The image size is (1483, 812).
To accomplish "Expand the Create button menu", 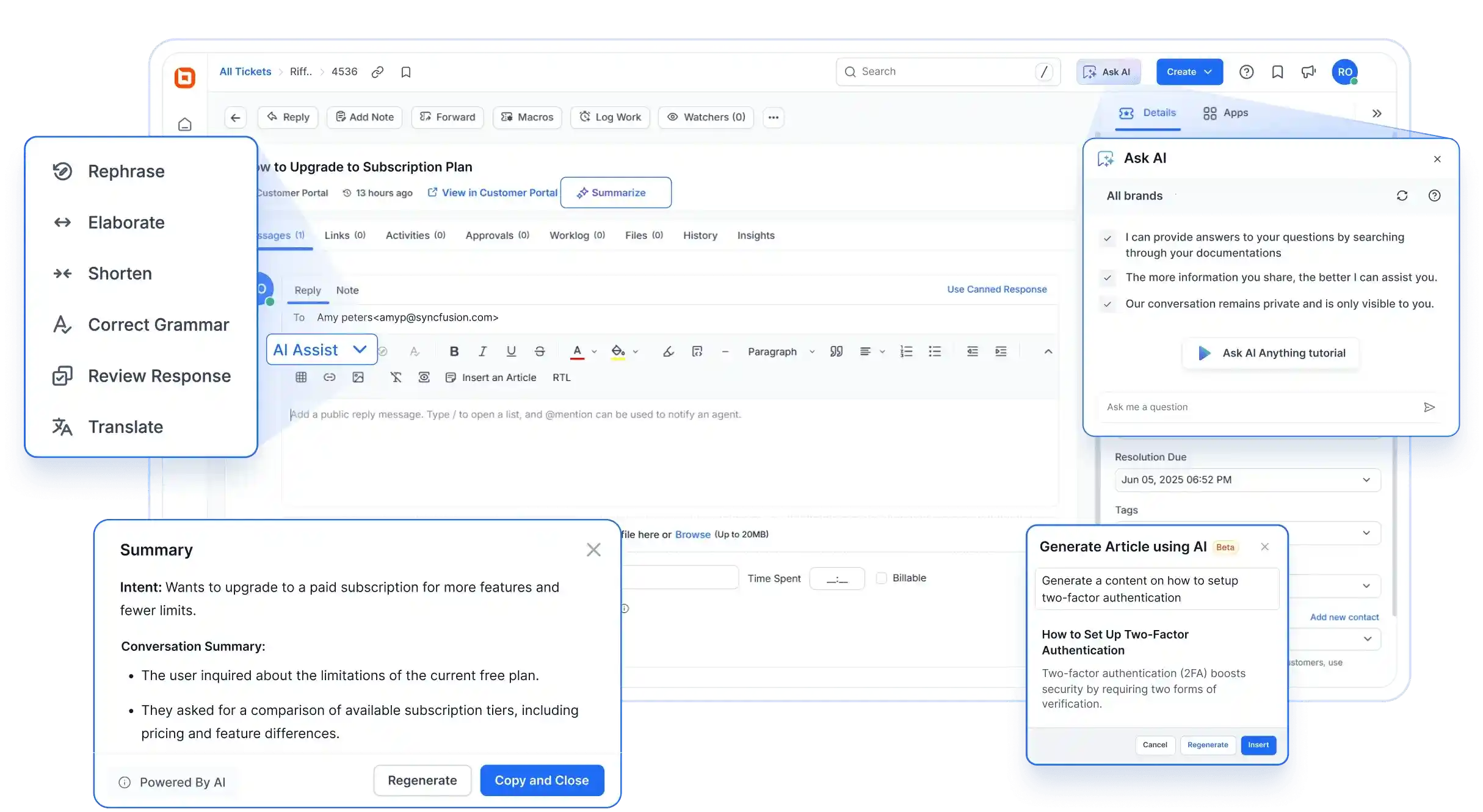I will [1208, 72].
